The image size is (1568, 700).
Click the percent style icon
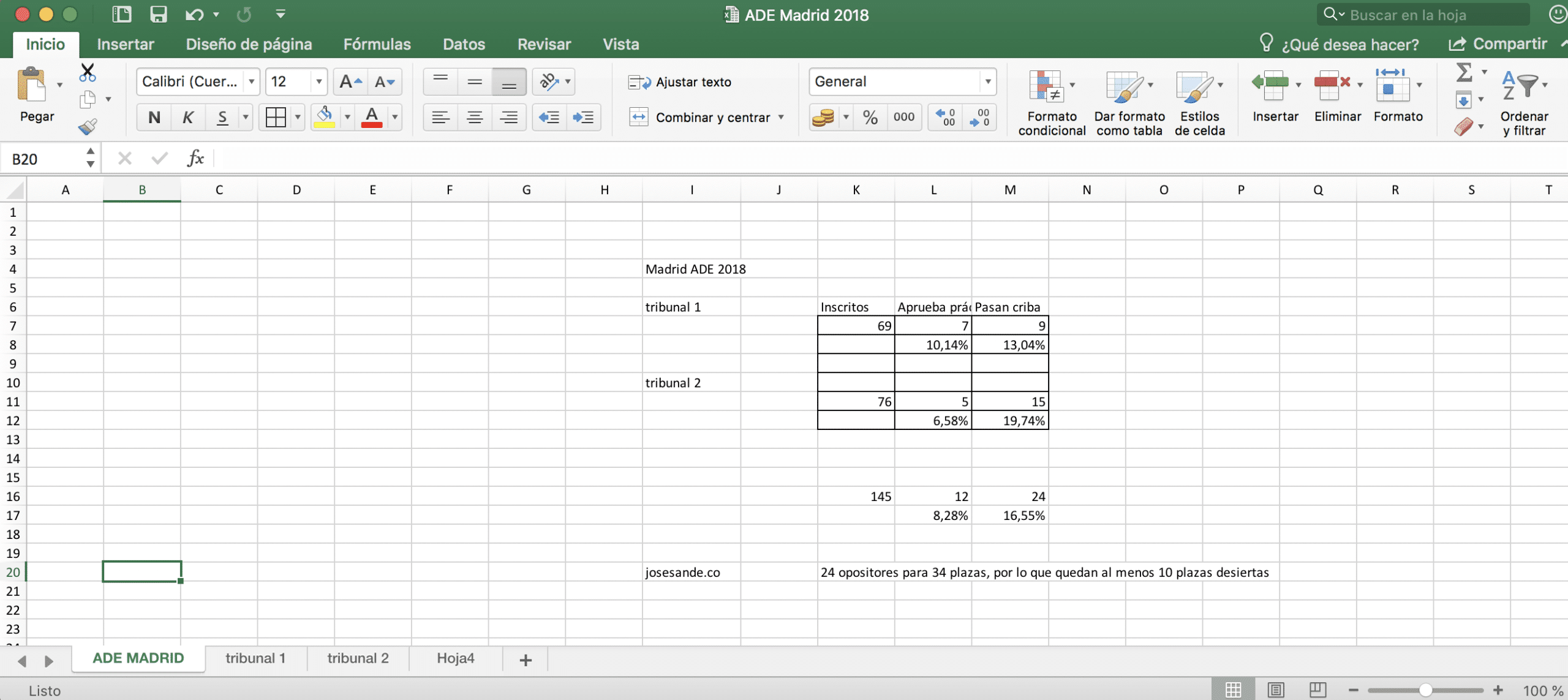click(x=870, y=116)
